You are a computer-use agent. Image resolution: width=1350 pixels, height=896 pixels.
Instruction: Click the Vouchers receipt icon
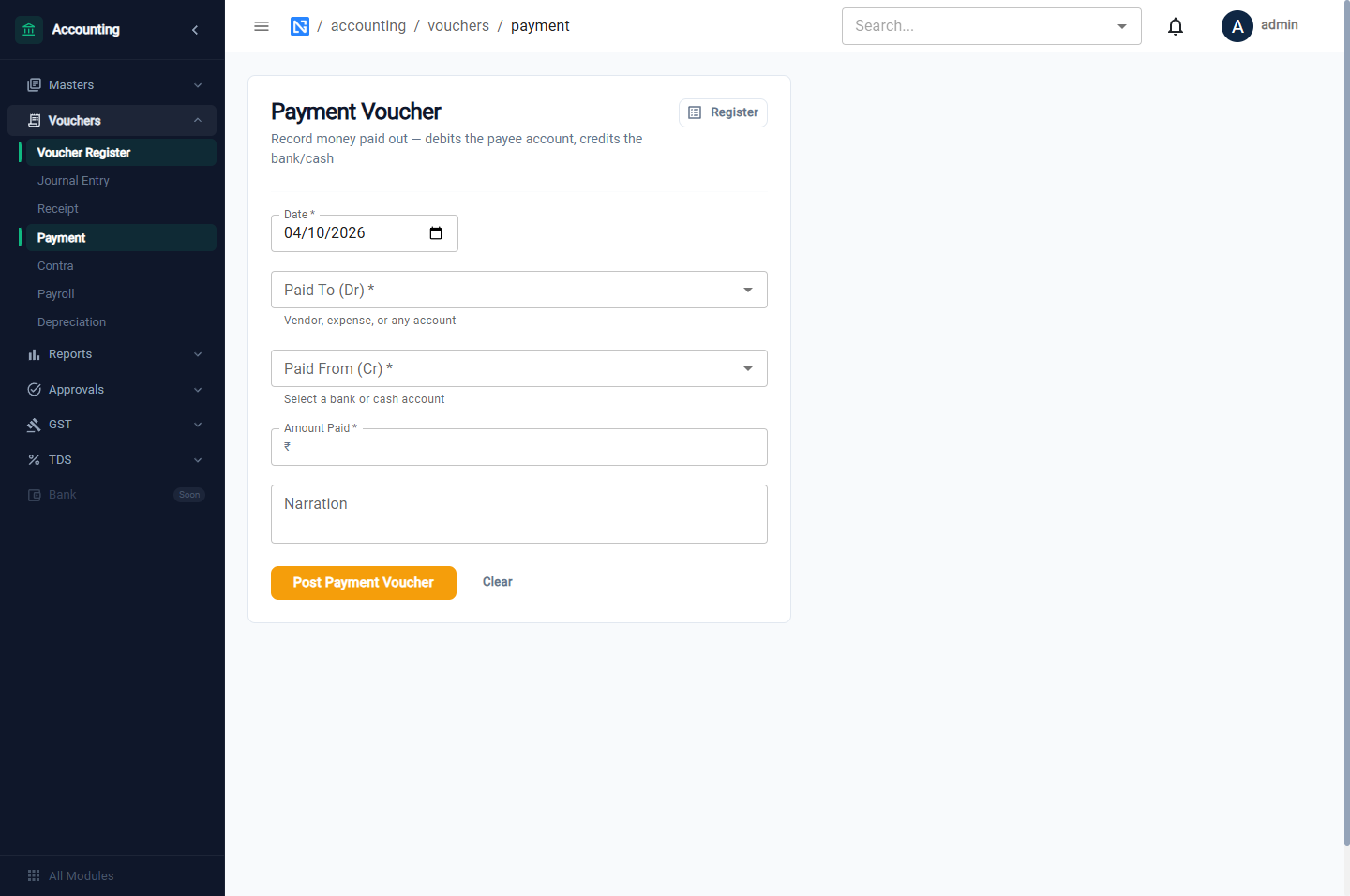(35, 121)
